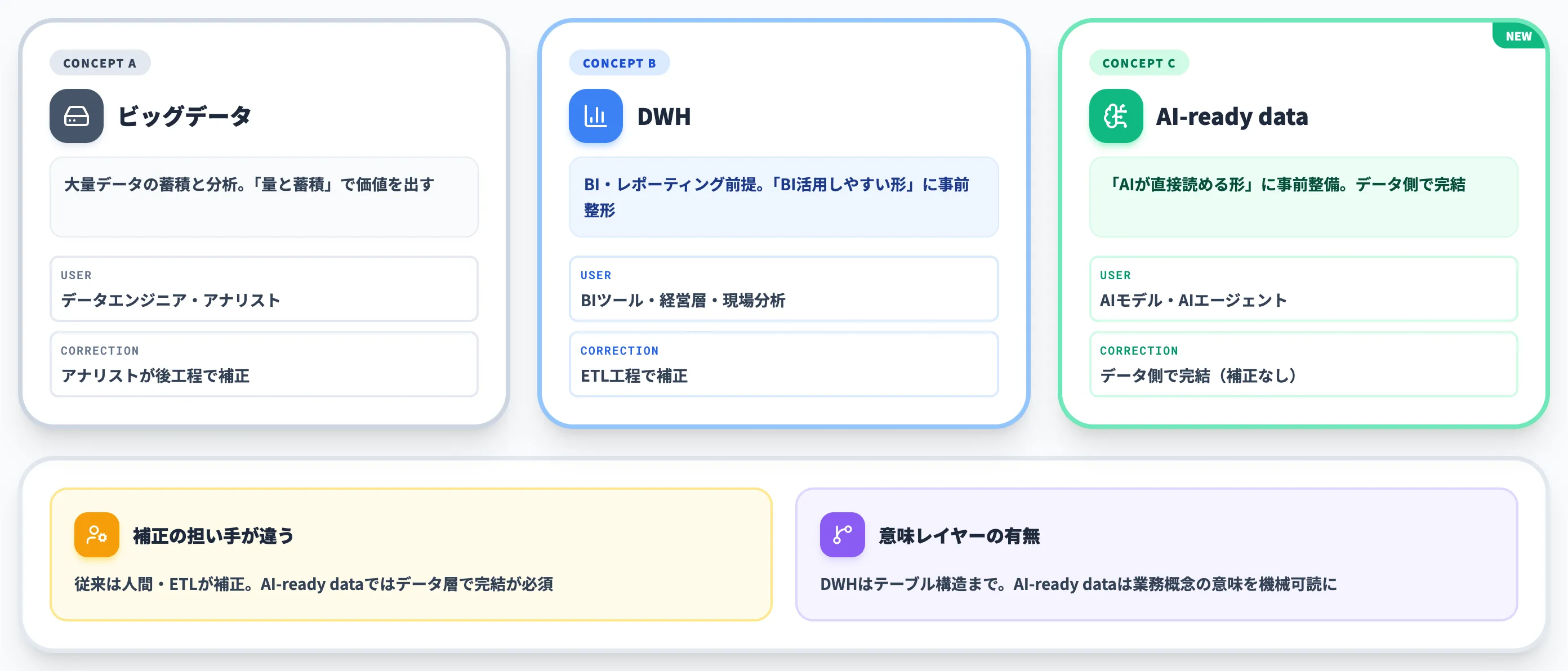The image size is (1568, 671).
Task: Click the USER label in the ビッグデータ card
Action: click(x=76, y=275)
